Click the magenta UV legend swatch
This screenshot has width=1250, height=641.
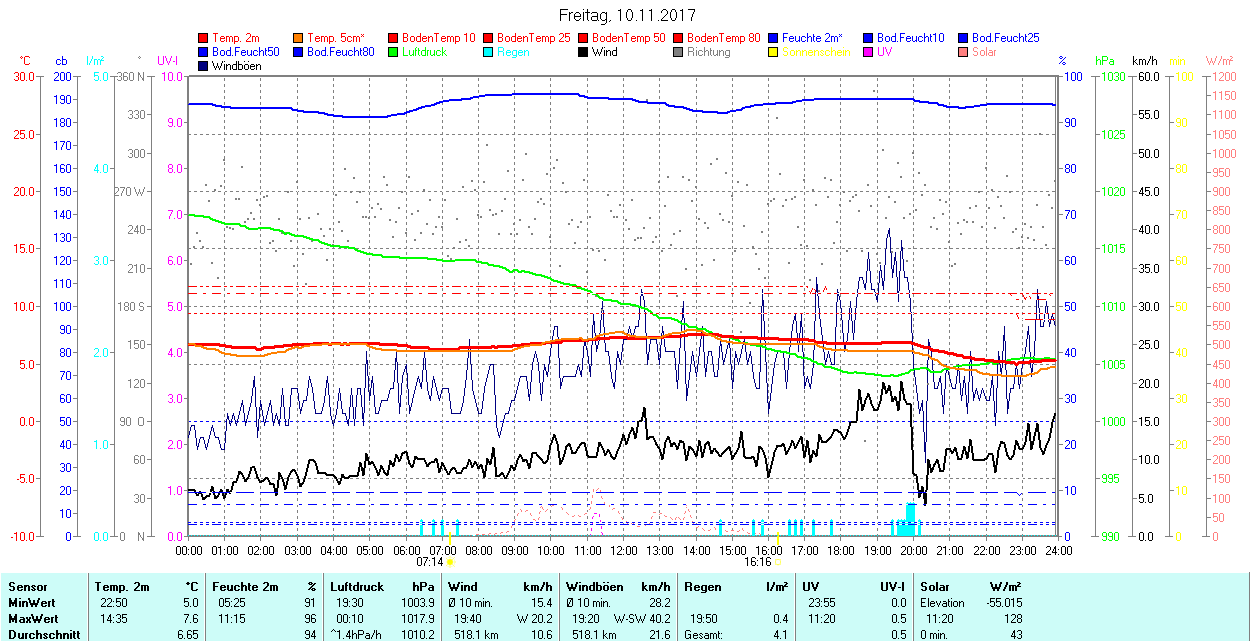[x=869, y=52]
